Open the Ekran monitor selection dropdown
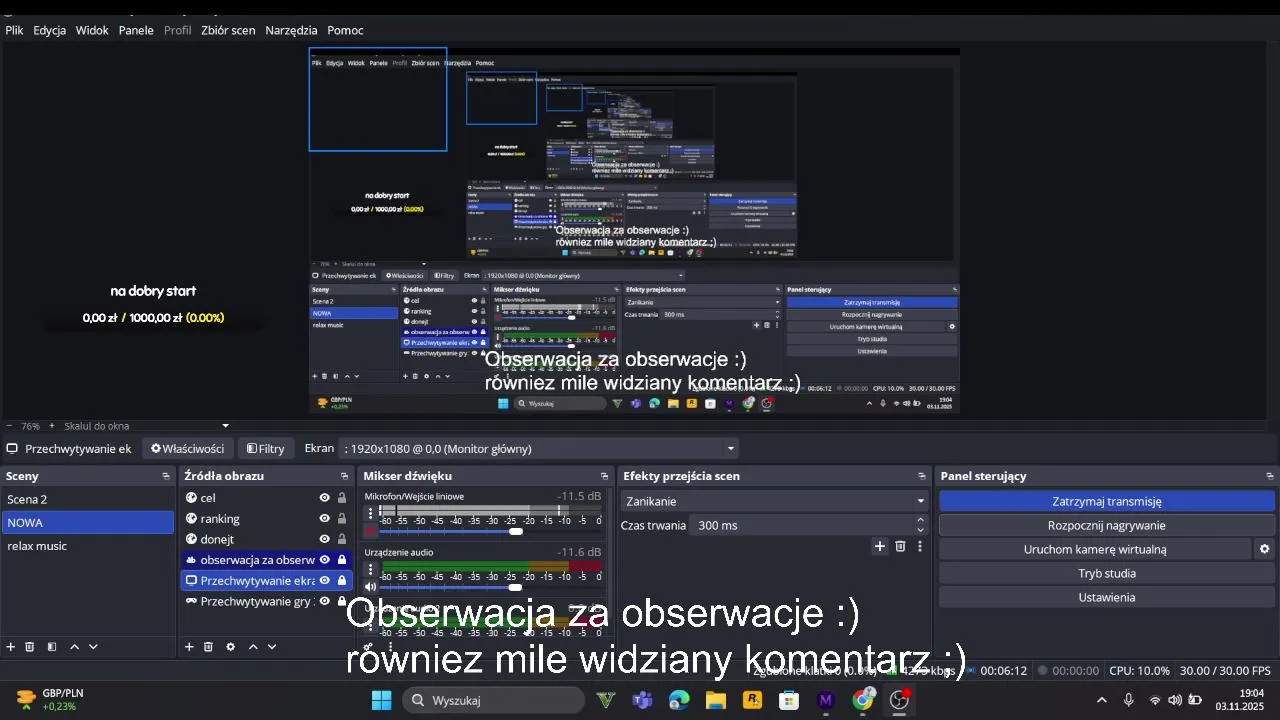Screen dimensions: 1280x720 tap(539, 449)
